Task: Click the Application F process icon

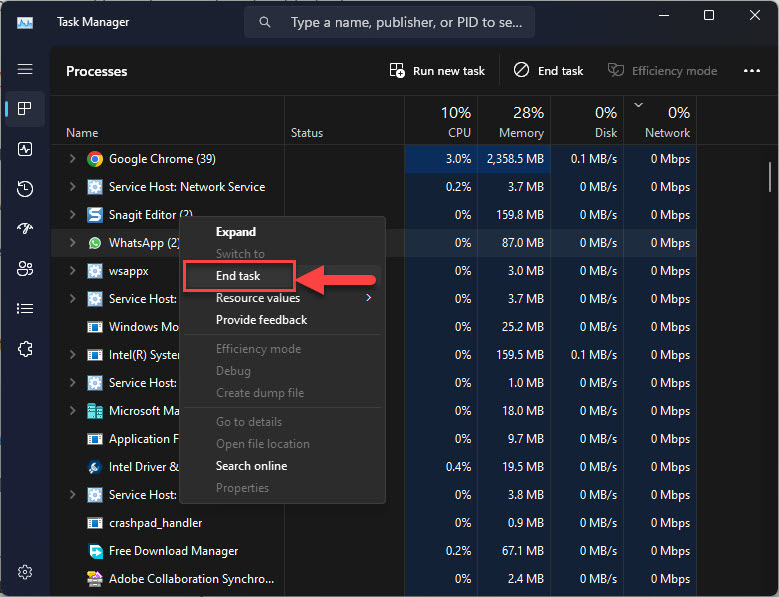Action: tap(95, 439)
